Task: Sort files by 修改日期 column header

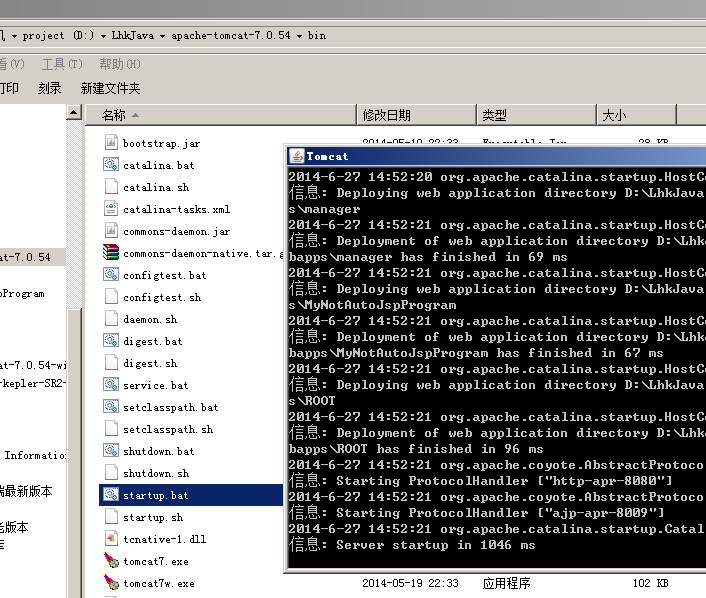Action: [x=416, y=115]
